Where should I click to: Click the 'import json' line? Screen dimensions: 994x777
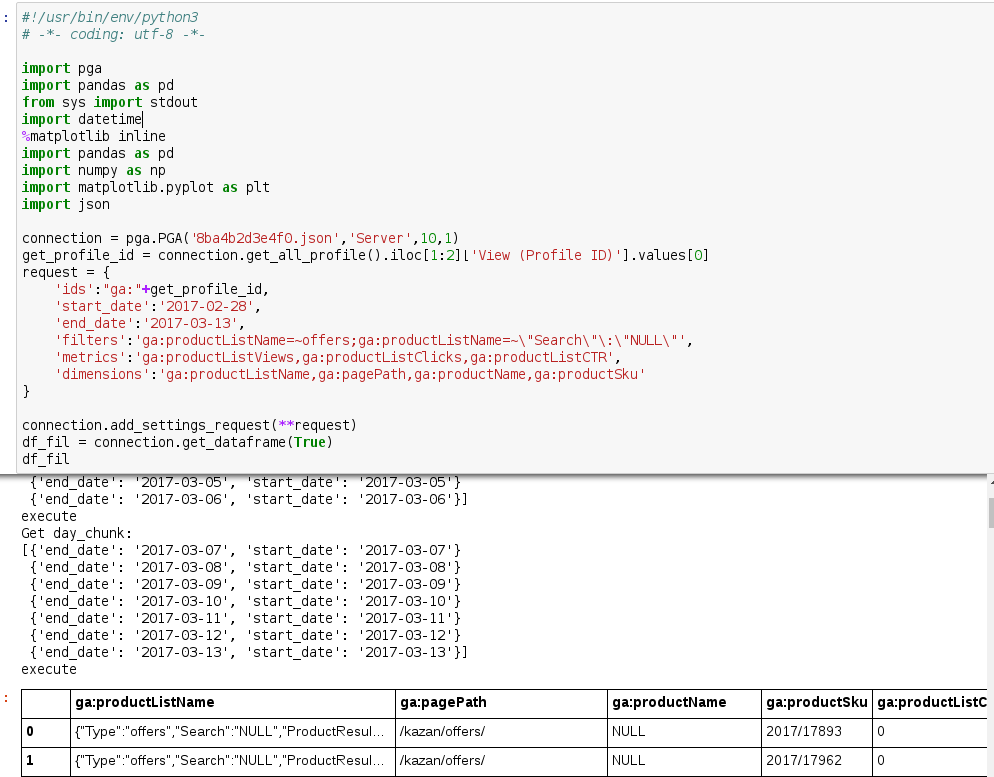pyautogui.click(x=66, y=205)
